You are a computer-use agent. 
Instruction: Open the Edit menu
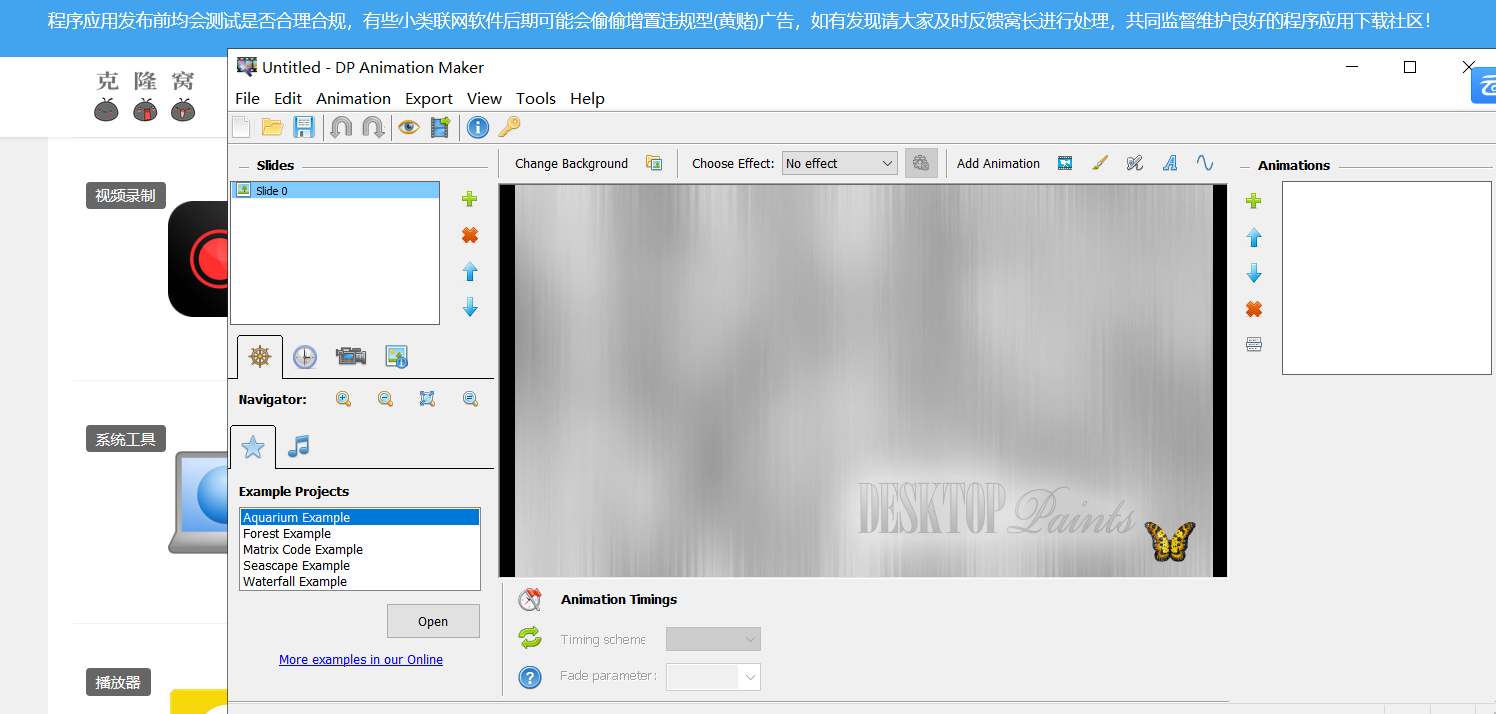[288, 98]
